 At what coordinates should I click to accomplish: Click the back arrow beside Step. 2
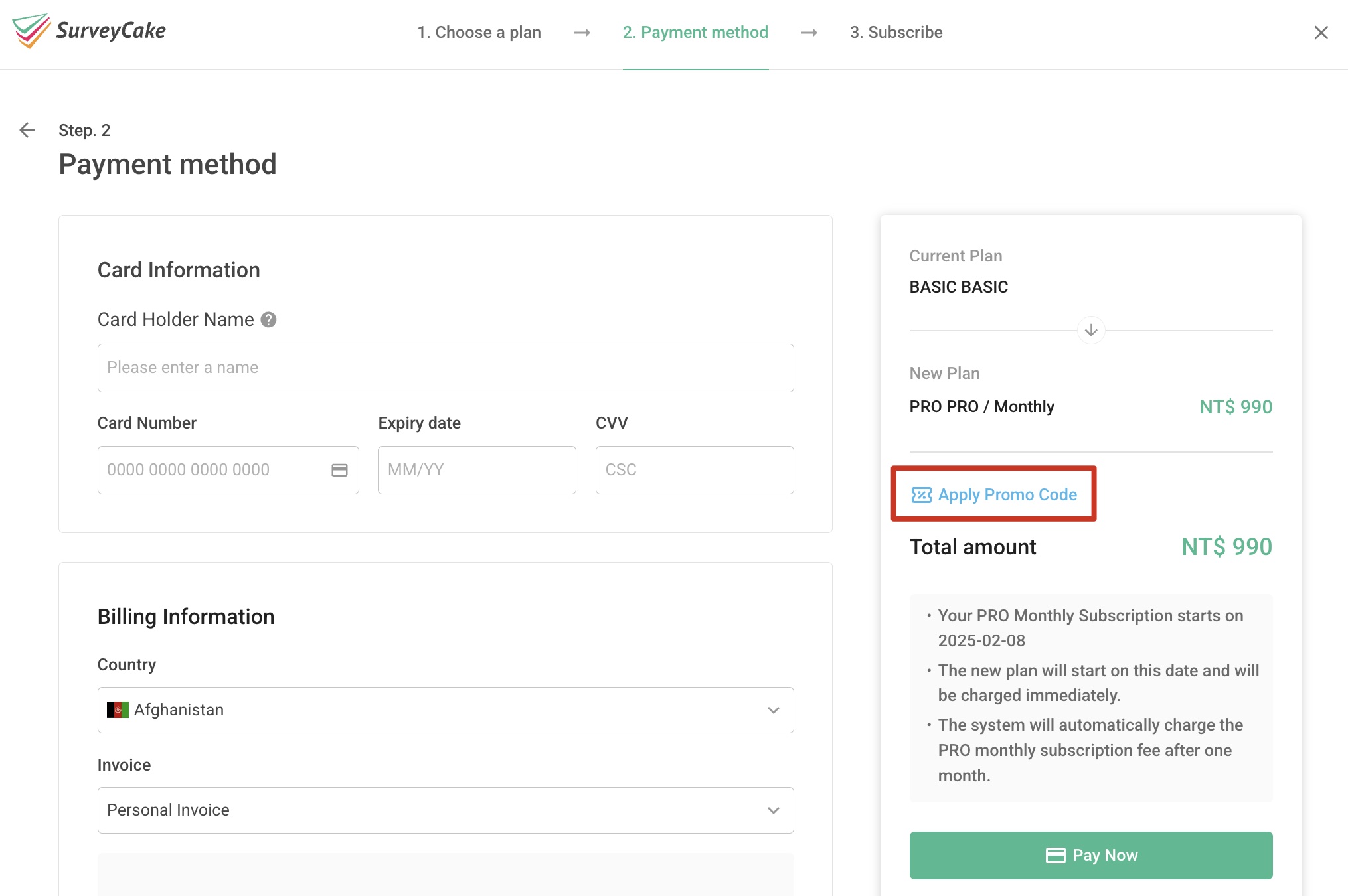27,130
